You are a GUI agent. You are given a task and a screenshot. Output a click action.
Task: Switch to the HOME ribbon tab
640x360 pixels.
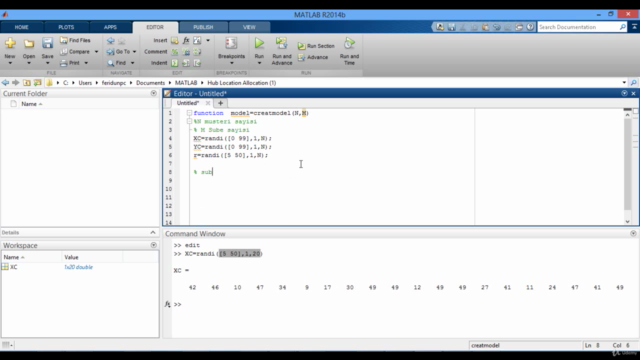tap(22, 27)
